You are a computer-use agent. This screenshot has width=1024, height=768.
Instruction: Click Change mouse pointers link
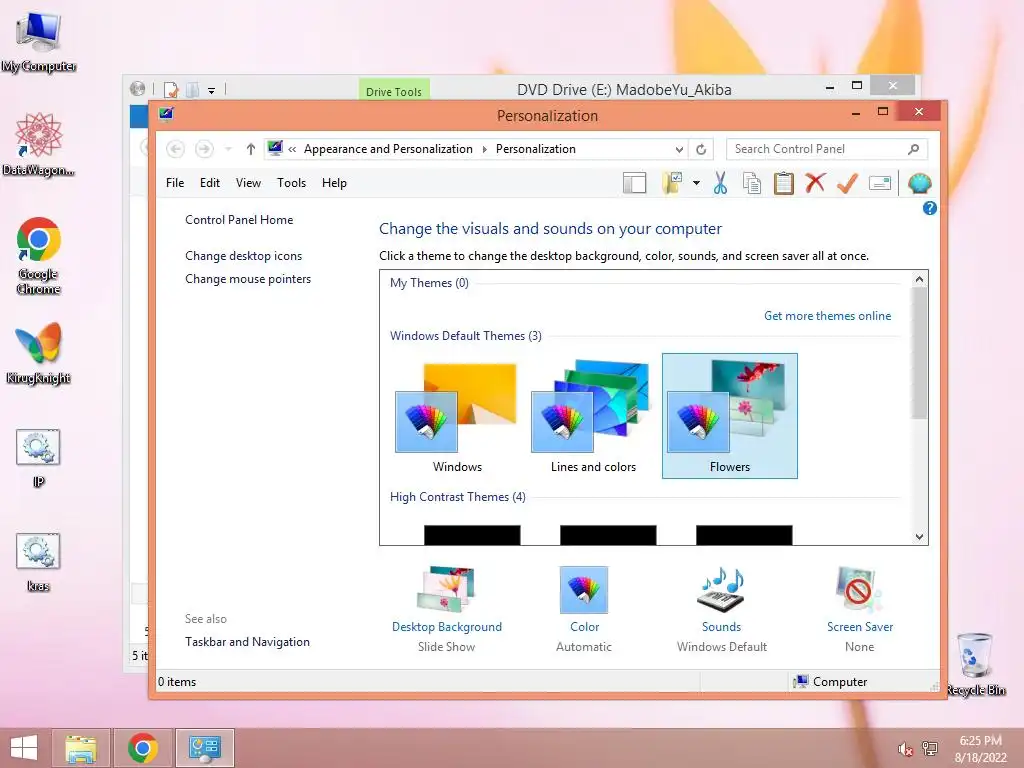248,279
